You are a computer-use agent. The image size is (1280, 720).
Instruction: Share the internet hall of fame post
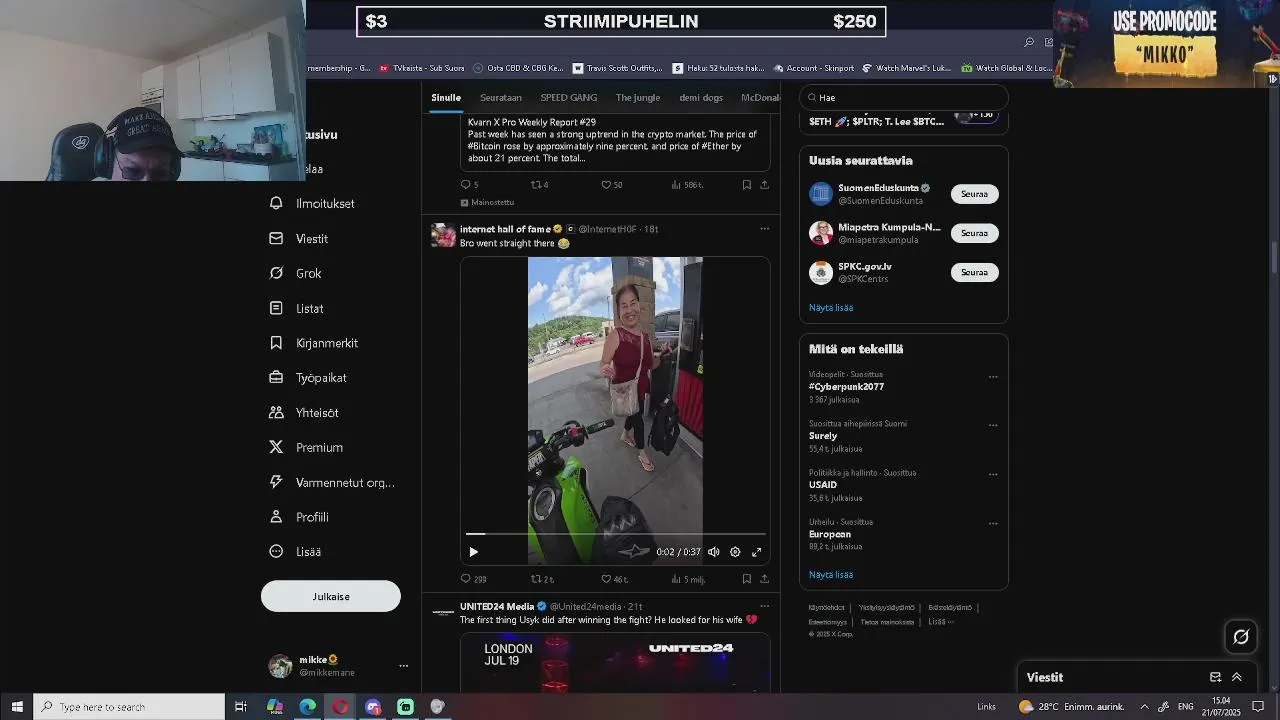coord(764,579)
